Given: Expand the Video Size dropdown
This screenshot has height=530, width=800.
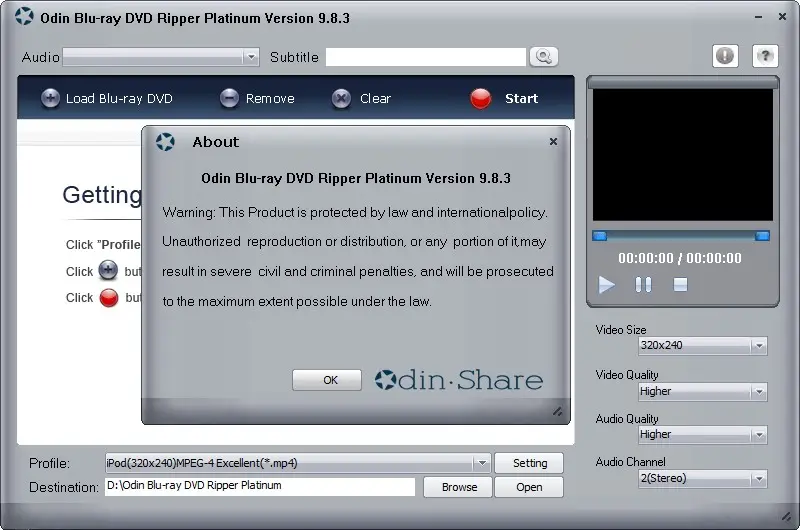Looking at the screenshot, I should 759,346.
